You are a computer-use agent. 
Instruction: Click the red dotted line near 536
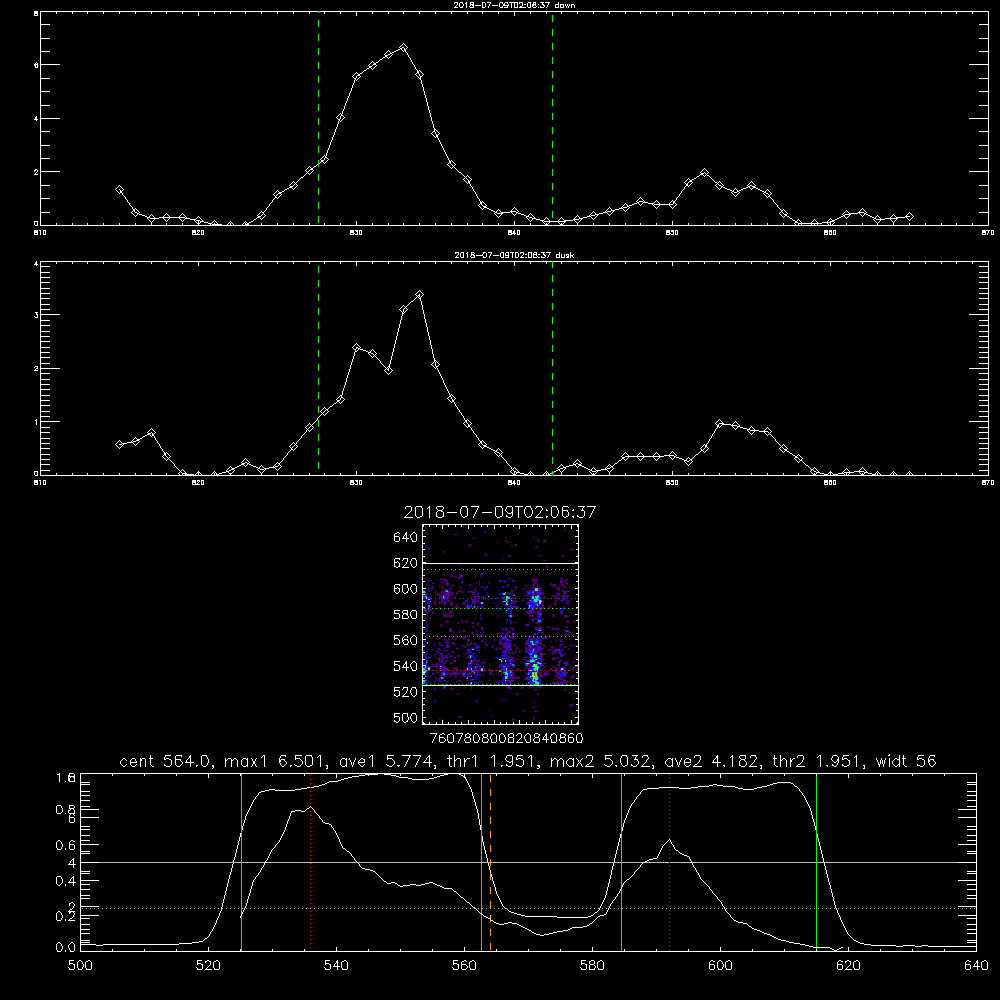click(311, 862)
